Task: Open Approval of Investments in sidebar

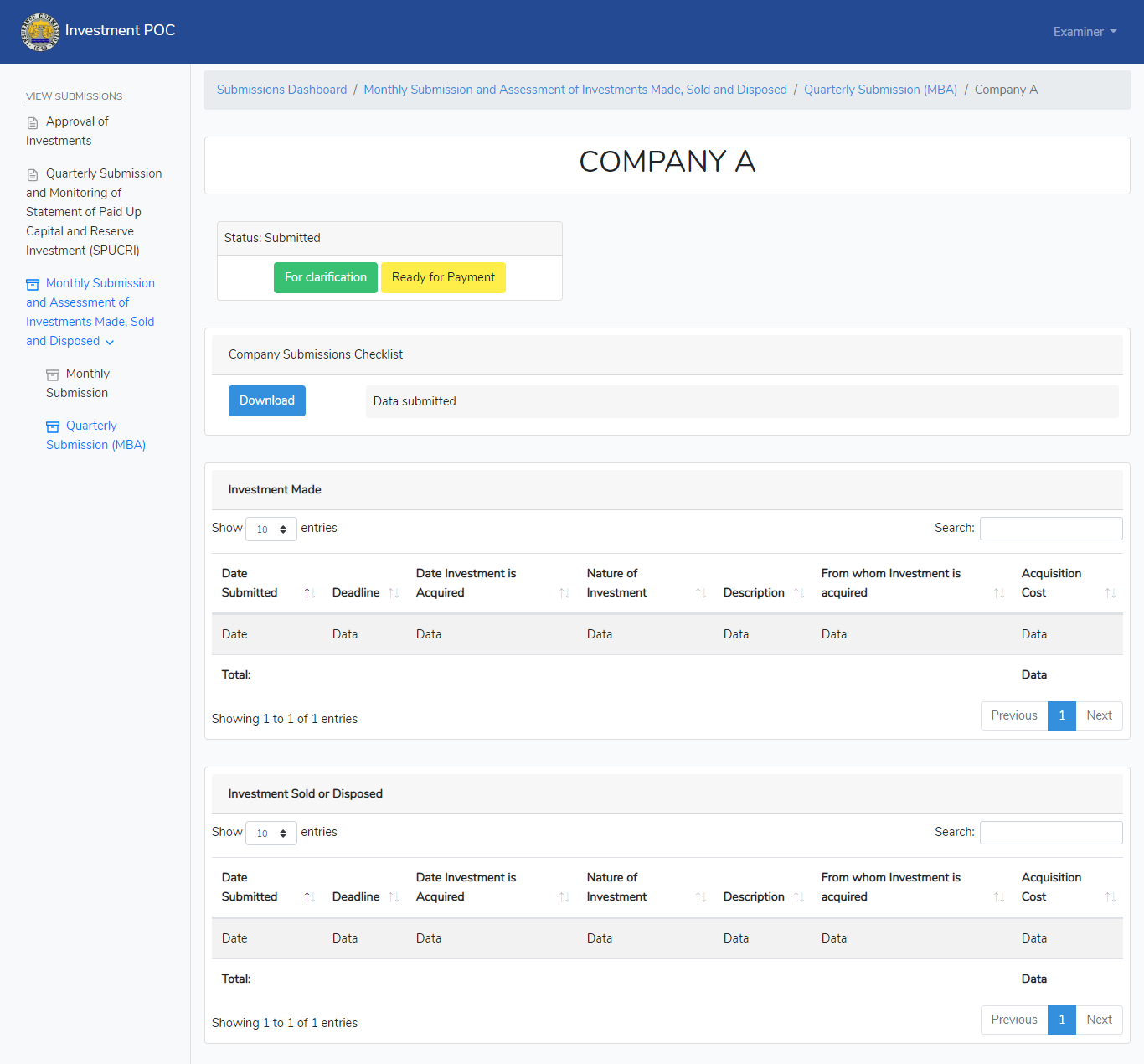Action: pos(68,132)
